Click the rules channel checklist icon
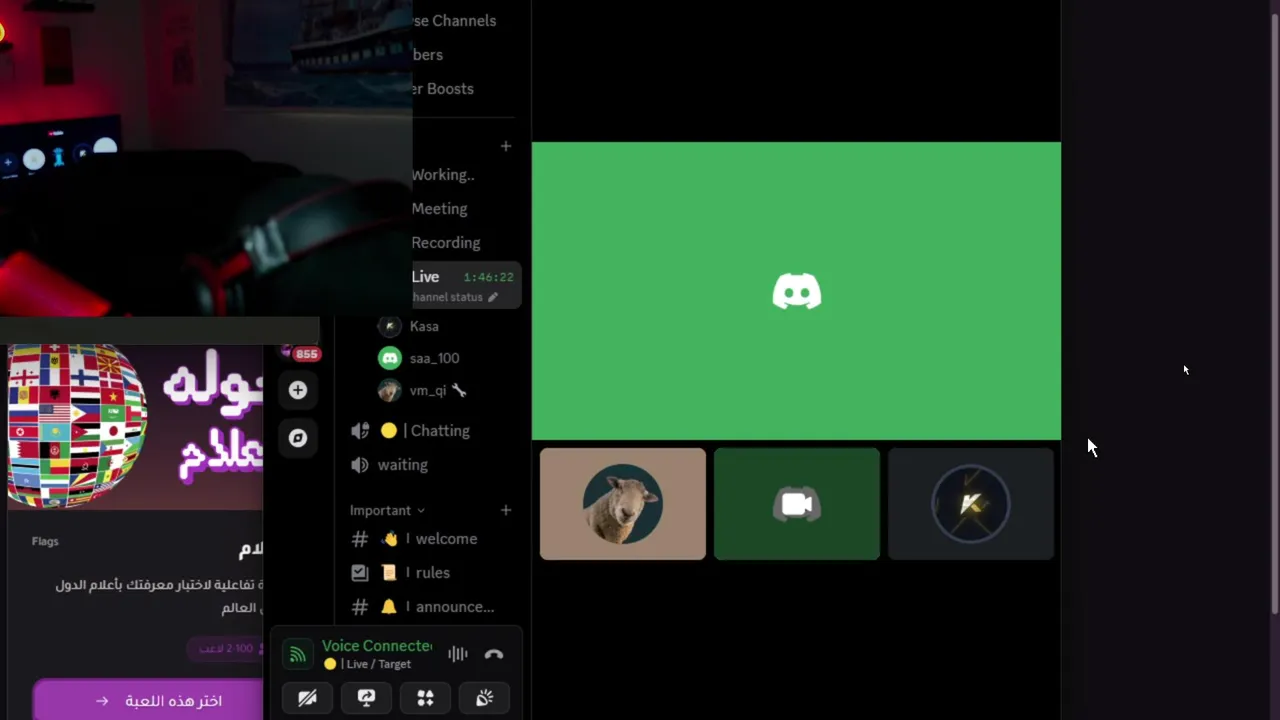1280x720 pixels. click(x=360, y=573)
